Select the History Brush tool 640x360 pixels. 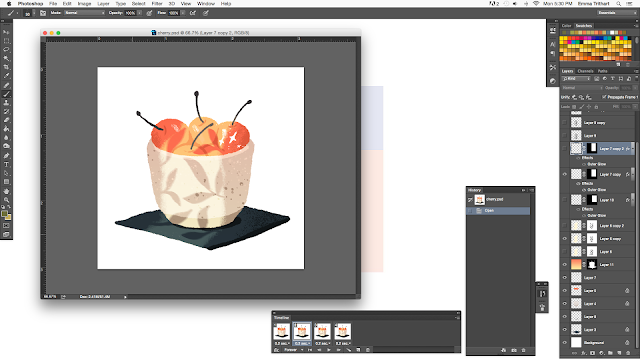coord(6,111)
